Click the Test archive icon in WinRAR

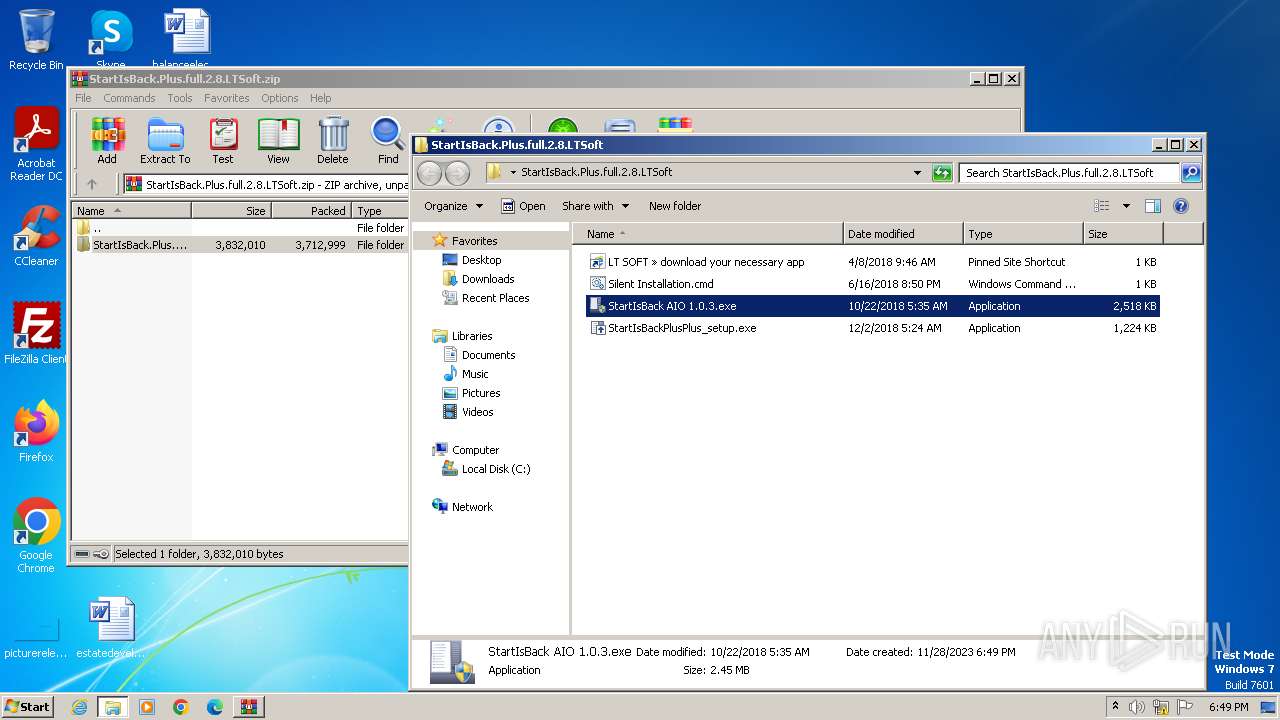pos(223,140)
